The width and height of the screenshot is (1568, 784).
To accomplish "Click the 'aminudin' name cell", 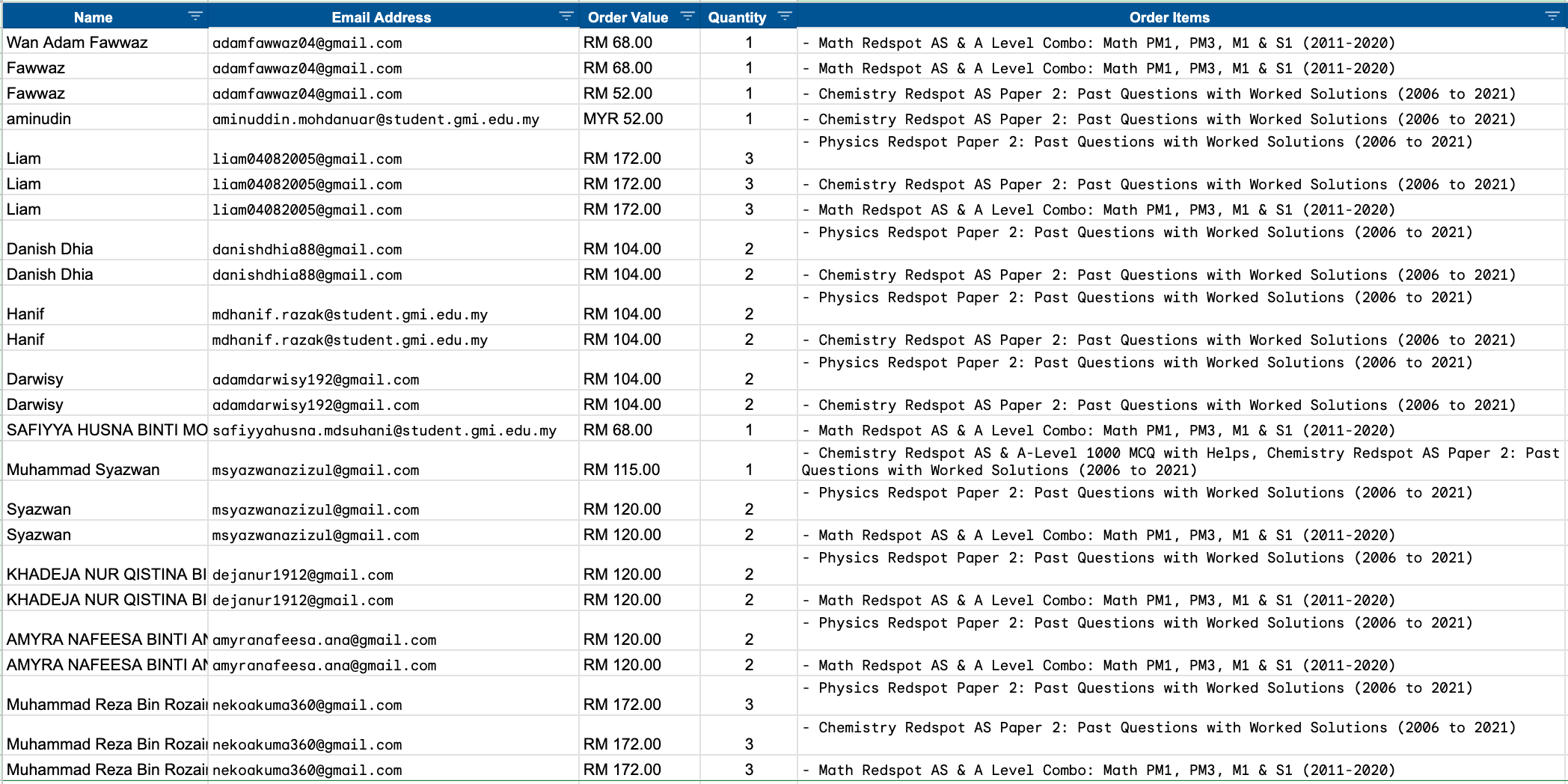I will coord(105,118).
